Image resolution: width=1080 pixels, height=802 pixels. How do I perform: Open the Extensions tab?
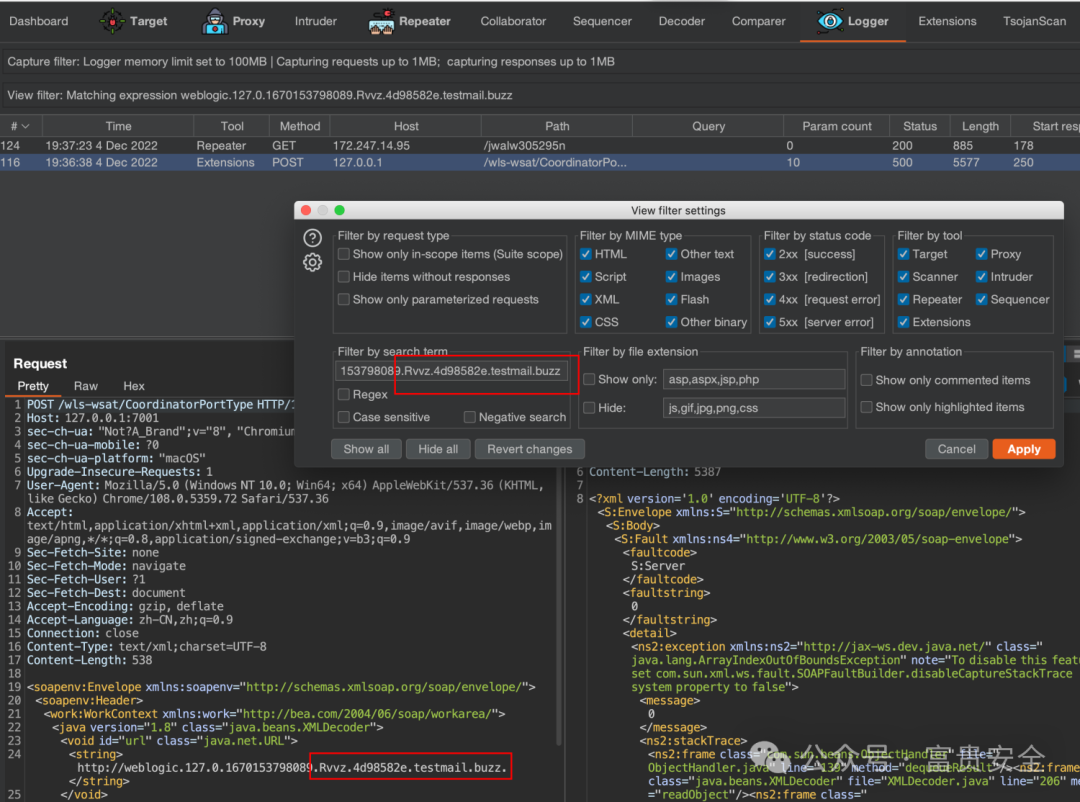tap(947, 21)
